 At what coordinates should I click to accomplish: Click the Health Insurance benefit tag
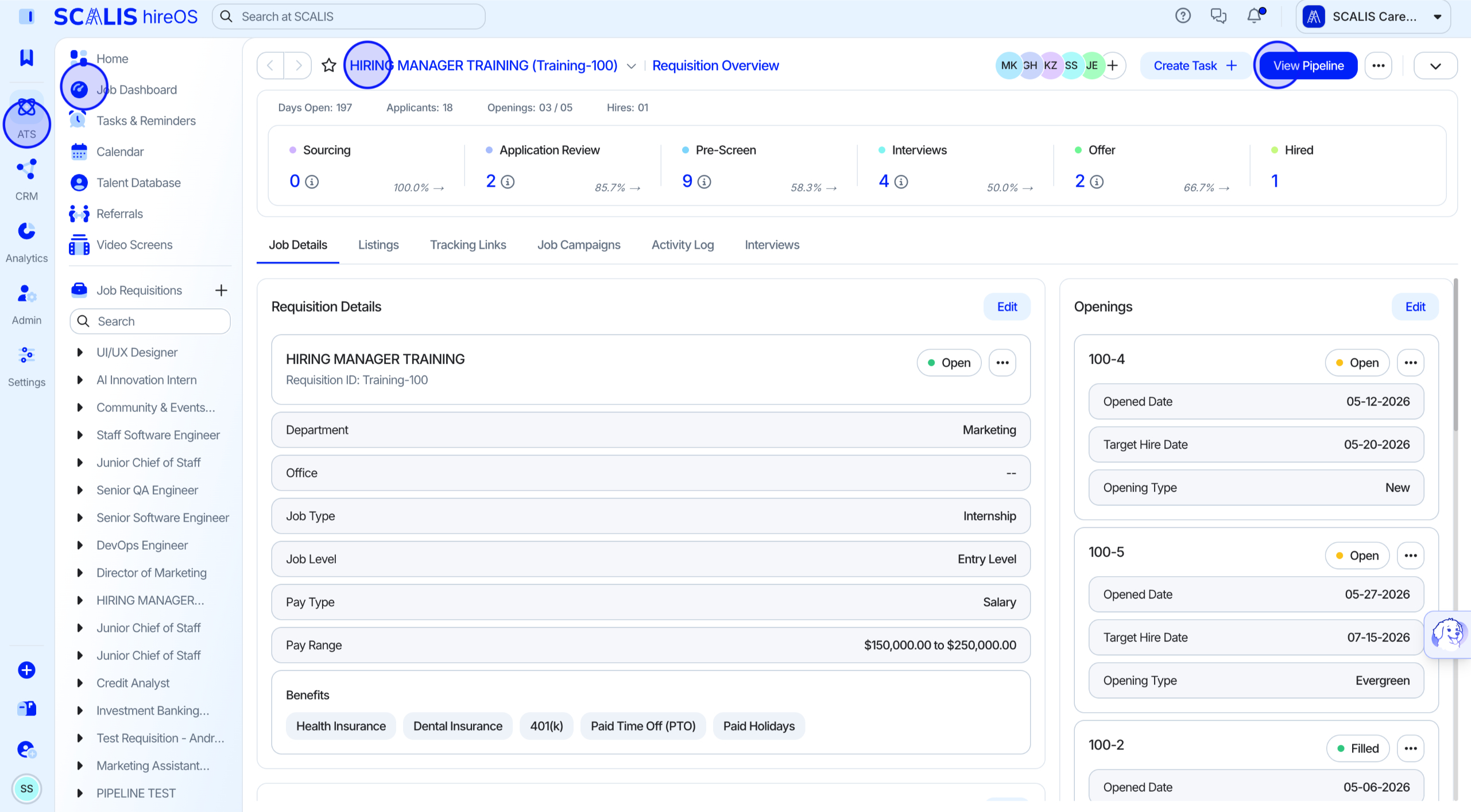tap(340, 726)
